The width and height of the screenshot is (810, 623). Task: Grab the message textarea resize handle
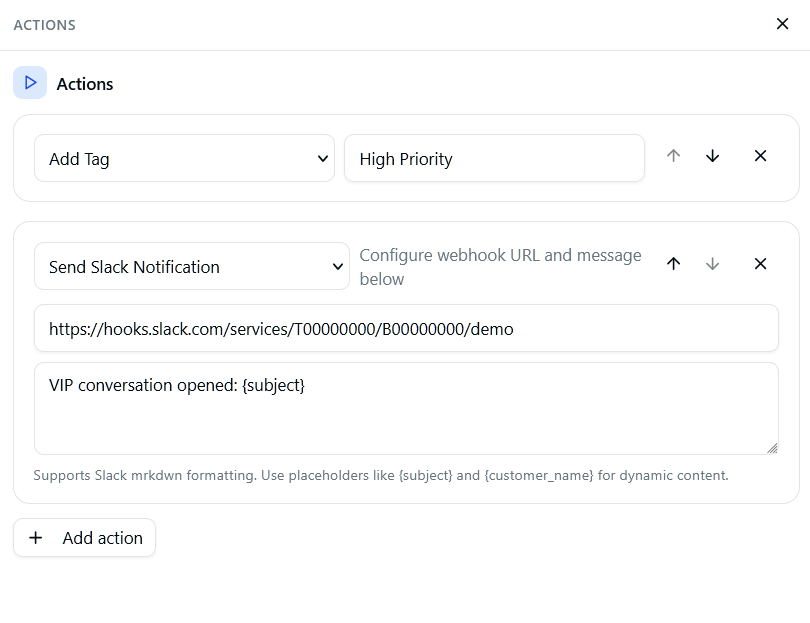(x=772, y=448)
